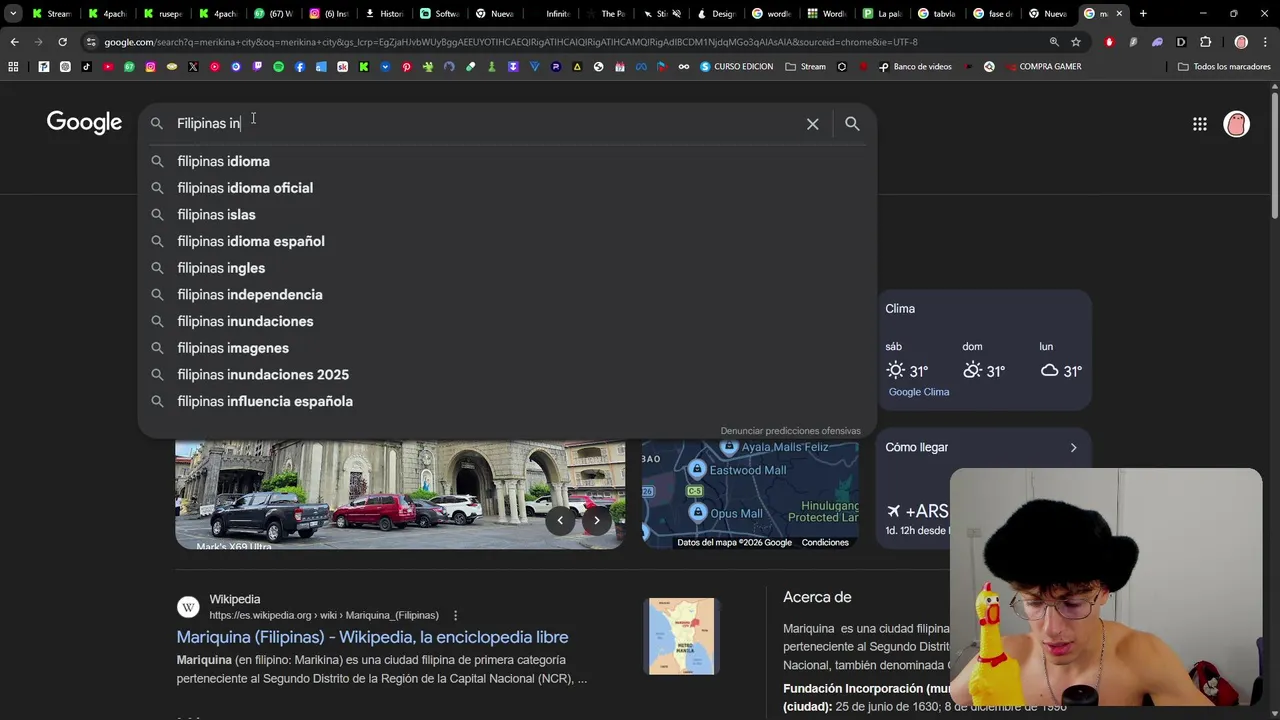
Task: Open the Twitch bookmark icon
Action: (257, 66)
